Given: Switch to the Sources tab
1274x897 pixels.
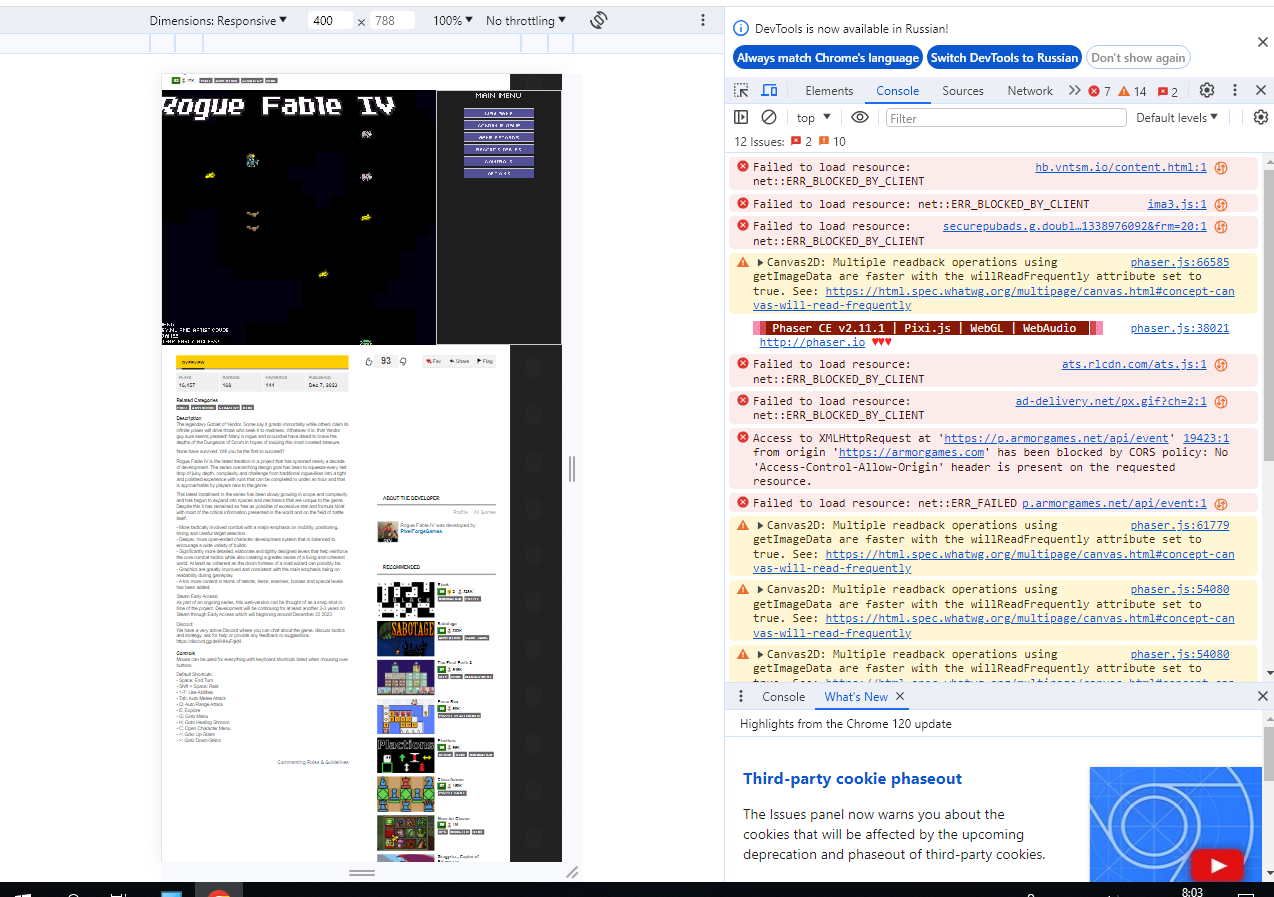Looking at the screenshot, I should [963, 90].
